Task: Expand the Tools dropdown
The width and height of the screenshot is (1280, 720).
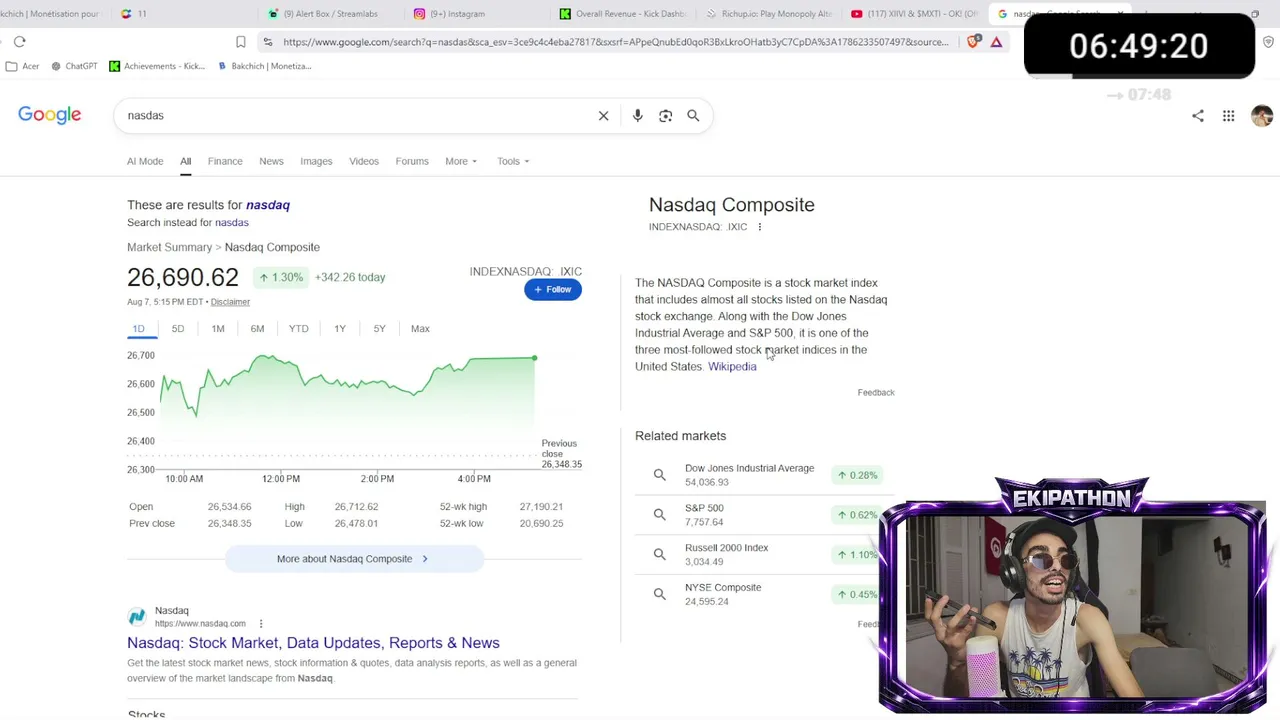Action: 513,161
